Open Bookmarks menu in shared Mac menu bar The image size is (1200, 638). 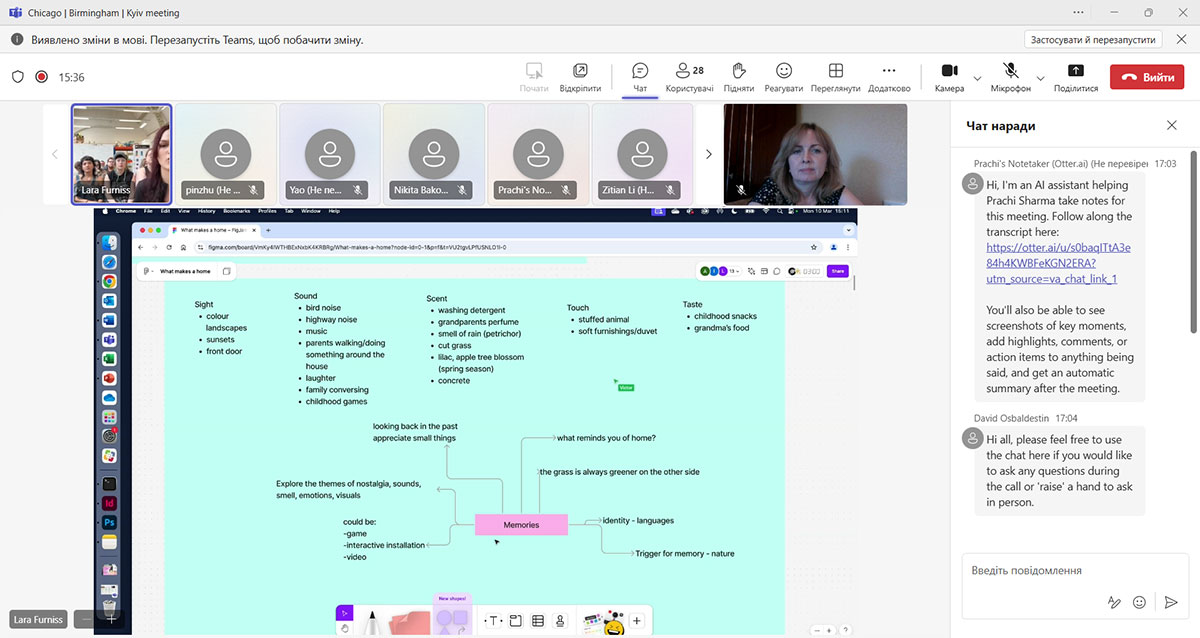point(237,211)
